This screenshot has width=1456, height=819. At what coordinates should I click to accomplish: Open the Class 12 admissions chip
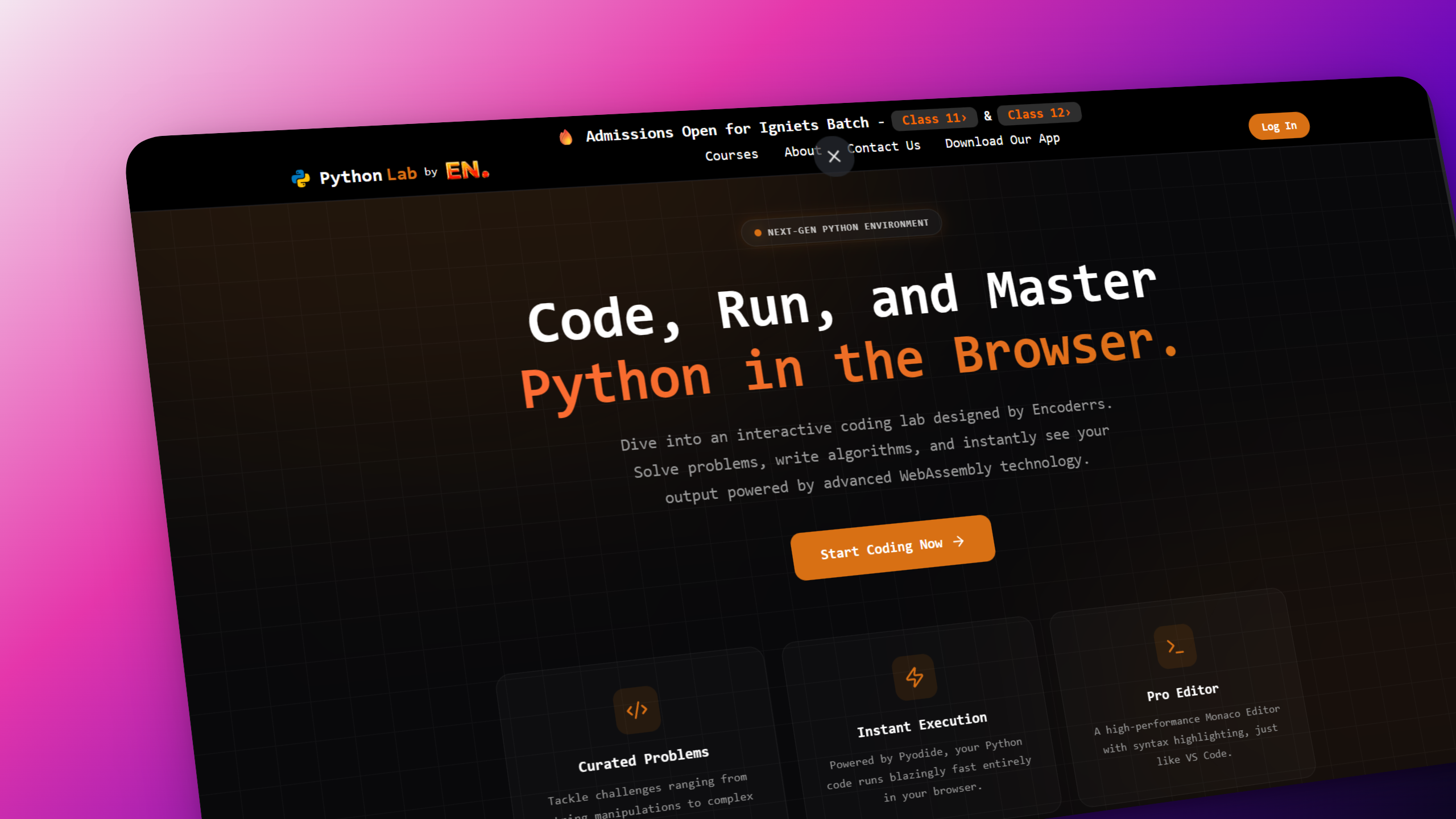point(1039,113)
